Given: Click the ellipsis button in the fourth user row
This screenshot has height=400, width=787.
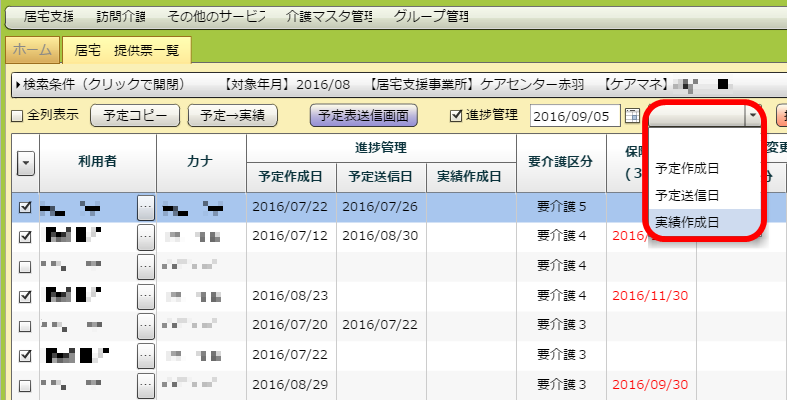Looking at the screenshot, I should tap(146, 296).
